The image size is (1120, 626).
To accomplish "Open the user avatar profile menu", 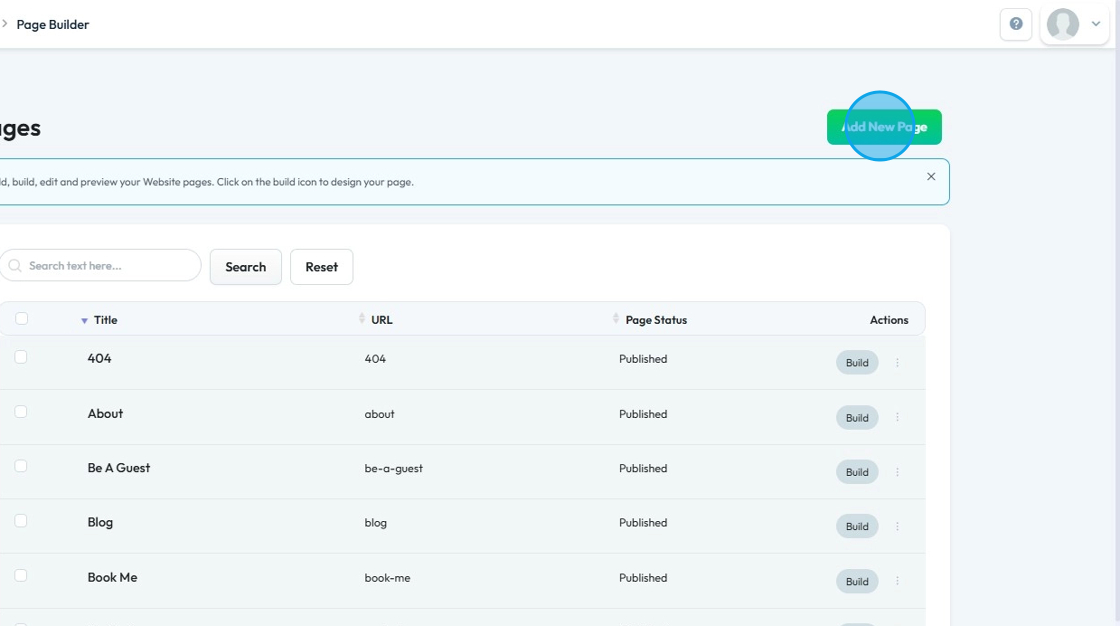I will (1063, 24).
